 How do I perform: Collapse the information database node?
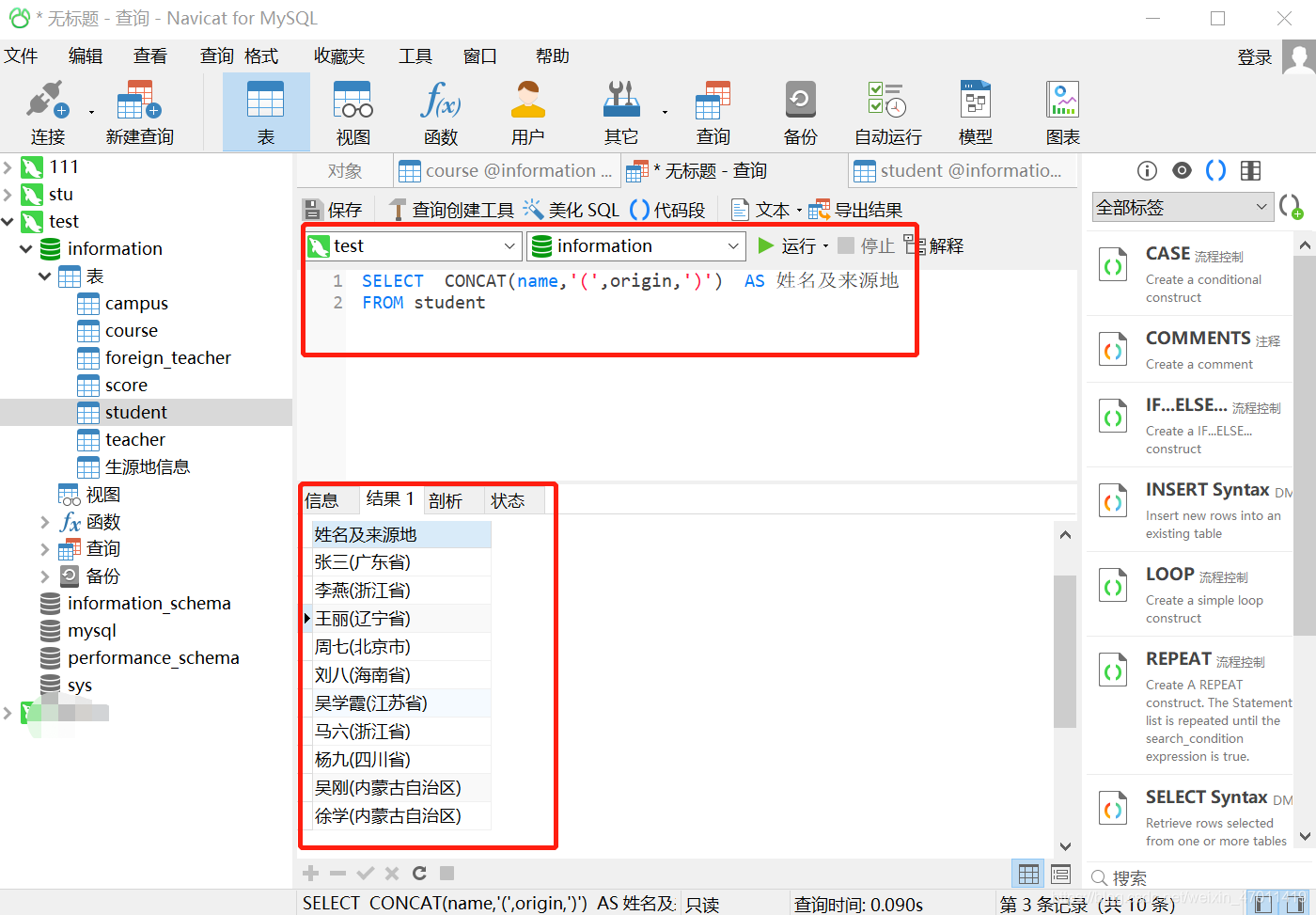[x=26, y=249]
